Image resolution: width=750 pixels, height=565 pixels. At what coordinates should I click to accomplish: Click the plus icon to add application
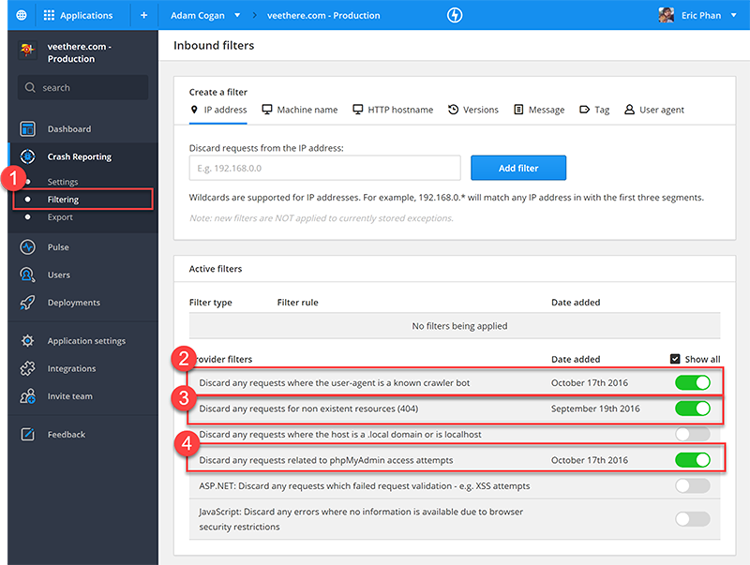pyautogui.click(x=143, y=15)
